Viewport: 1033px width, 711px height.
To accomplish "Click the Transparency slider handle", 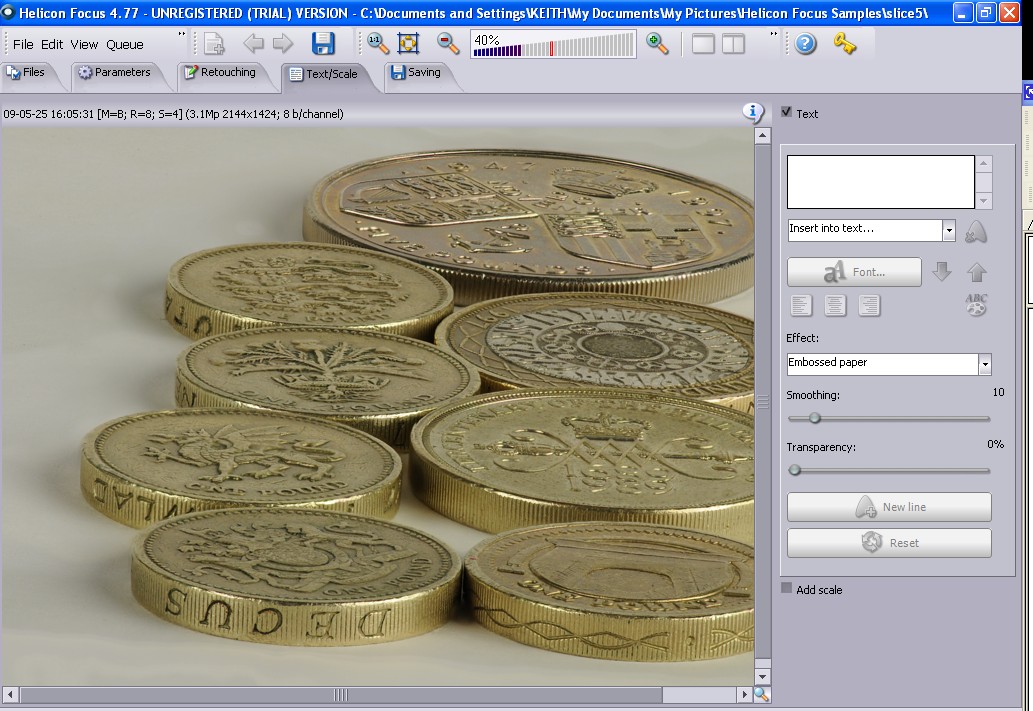I will pyautogui.click(x=795, y=470).
